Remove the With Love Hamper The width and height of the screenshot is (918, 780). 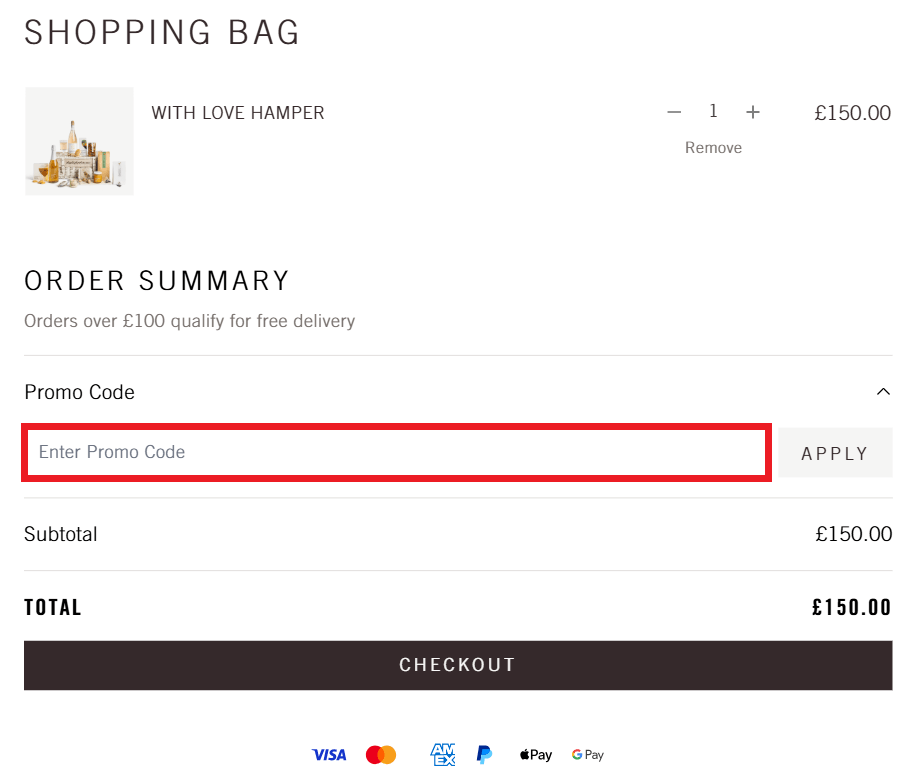(x=713, y=147)
